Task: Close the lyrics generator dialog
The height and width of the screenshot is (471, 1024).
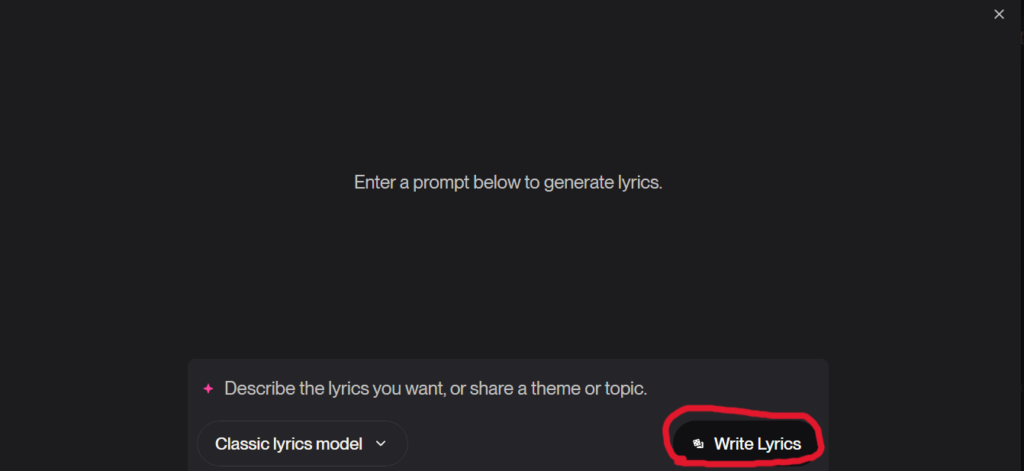Action: 998,14
